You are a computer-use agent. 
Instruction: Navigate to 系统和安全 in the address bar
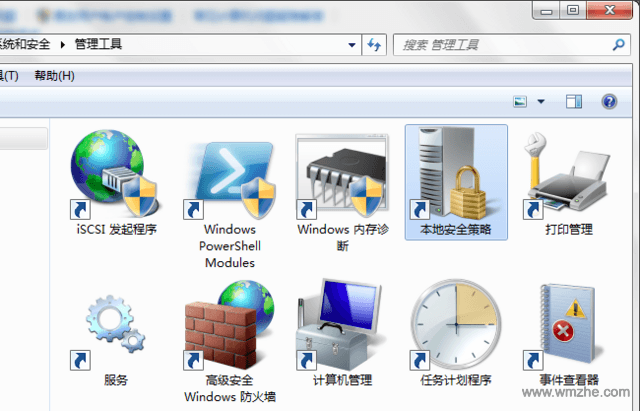pyautogui.click(x=24, y=44)
